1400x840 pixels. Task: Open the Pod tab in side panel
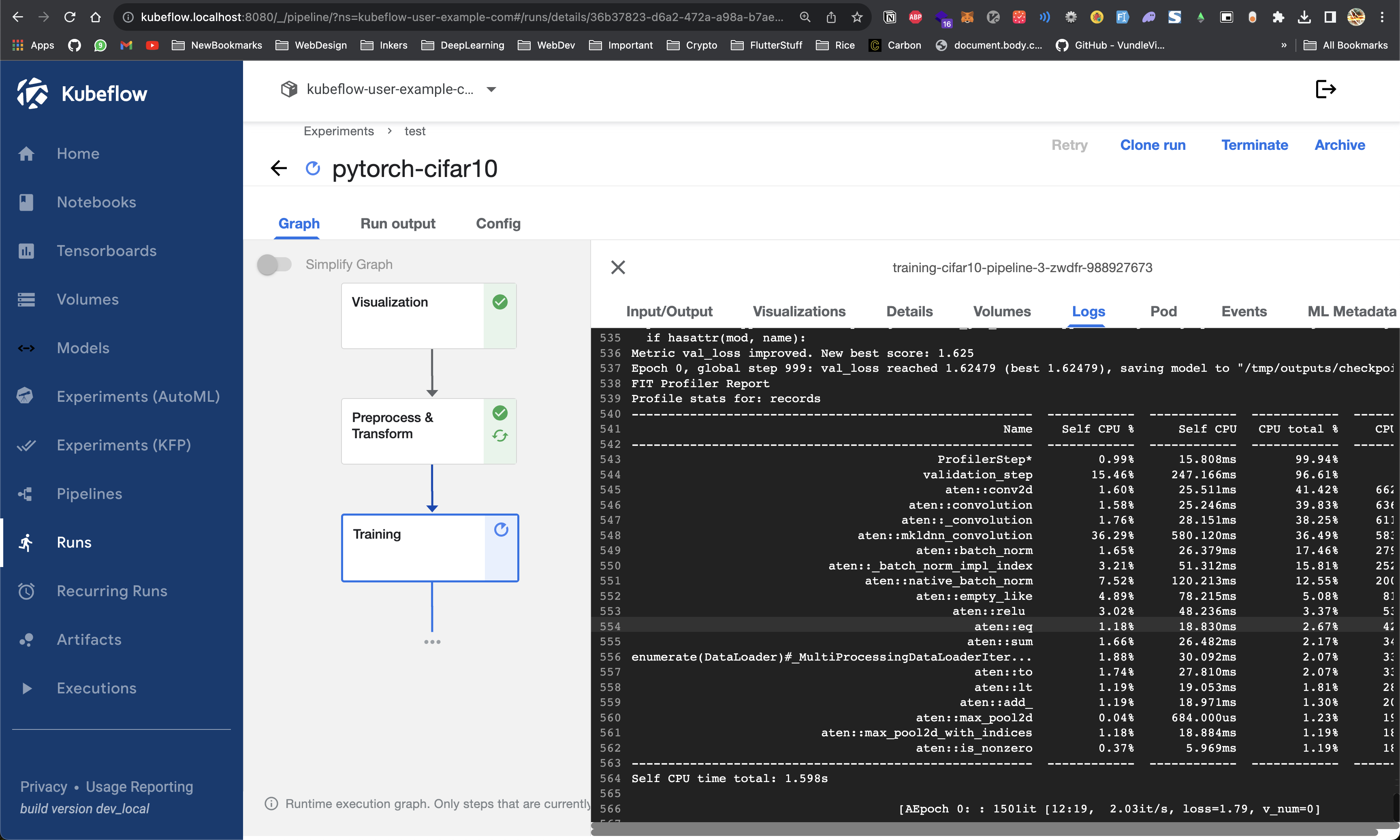click(x=1163, y=311)
